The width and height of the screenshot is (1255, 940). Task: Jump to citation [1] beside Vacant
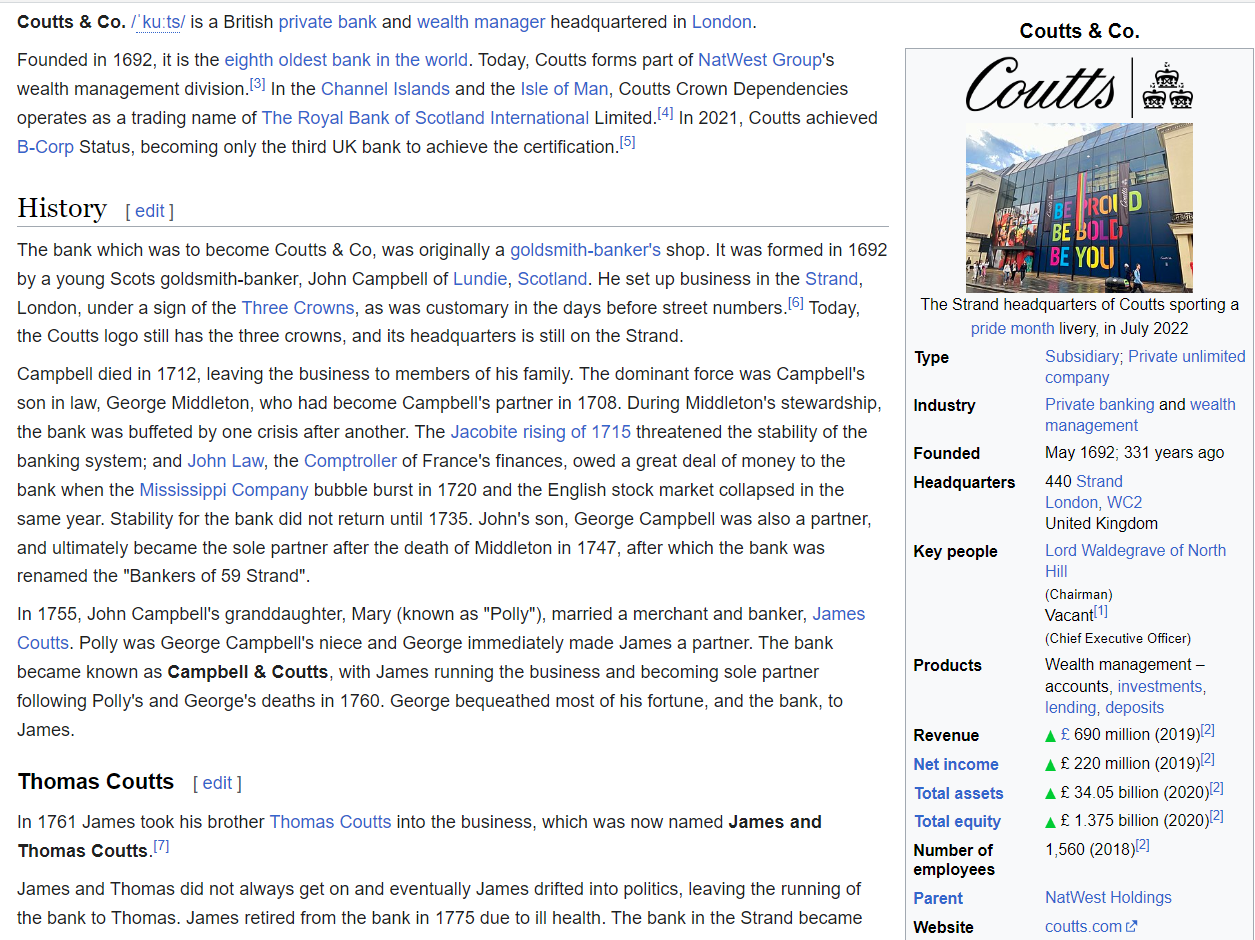coord(1100,610)
